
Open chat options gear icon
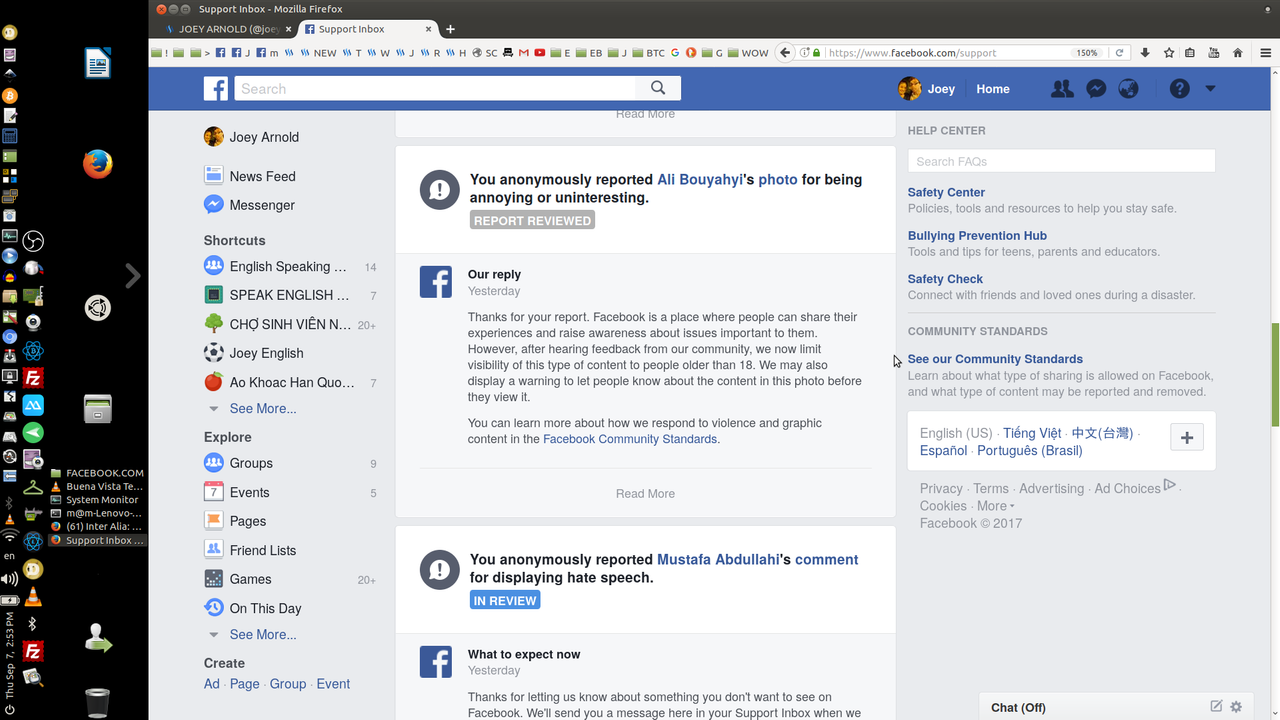[1236, 706]
